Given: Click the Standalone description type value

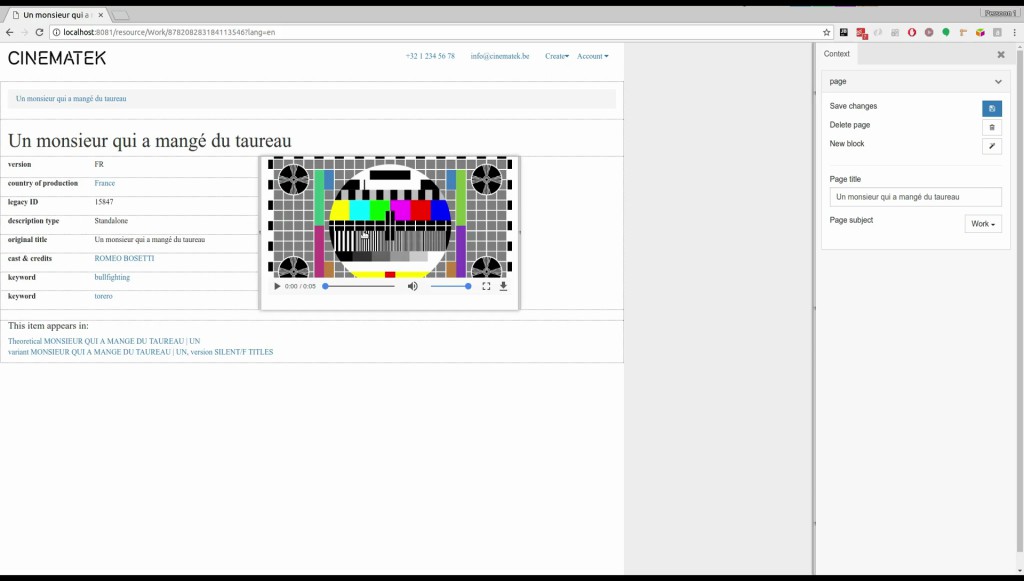Looking at the screenshot, I should point(111,221).
